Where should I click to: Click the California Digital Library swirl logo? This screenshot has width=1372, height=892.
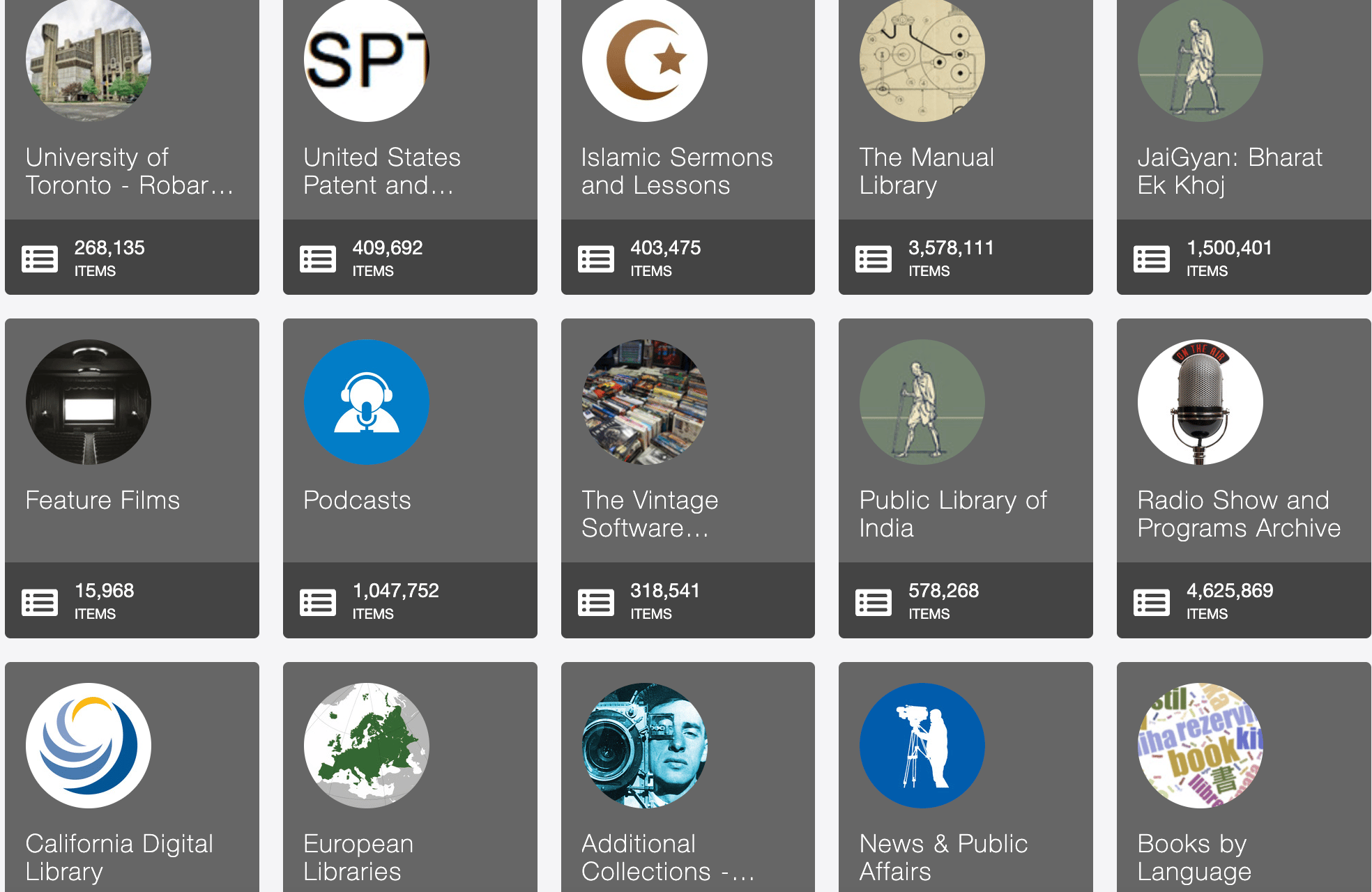coord(89,746)
